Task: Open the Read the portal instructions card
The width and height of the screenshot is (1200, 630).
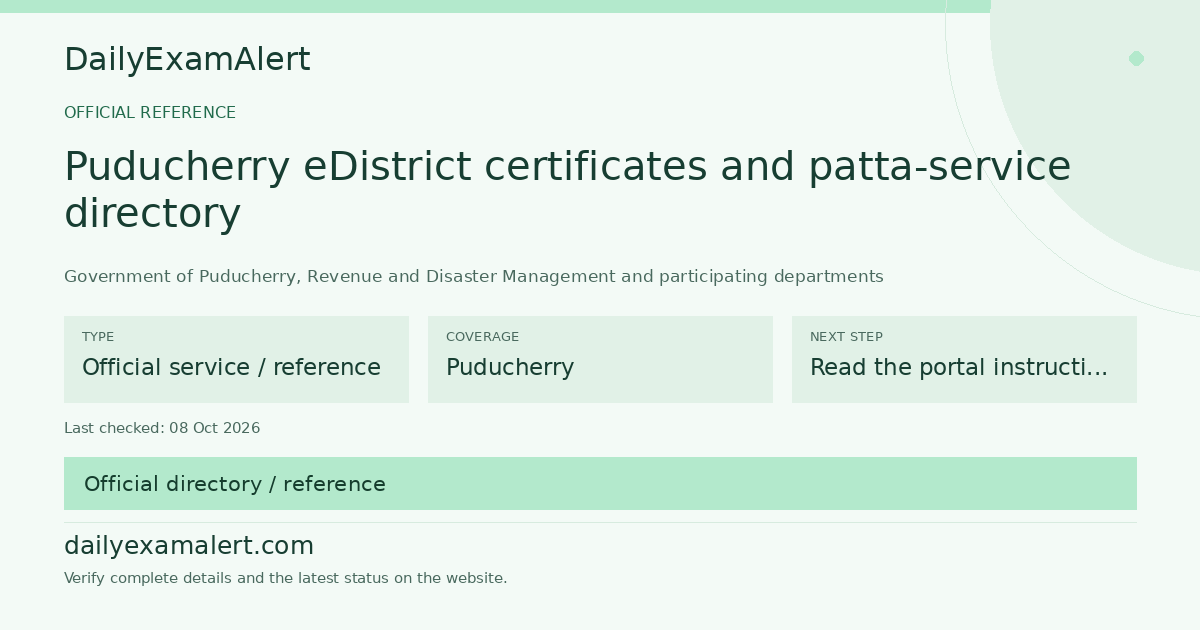Action: (964, 359)
